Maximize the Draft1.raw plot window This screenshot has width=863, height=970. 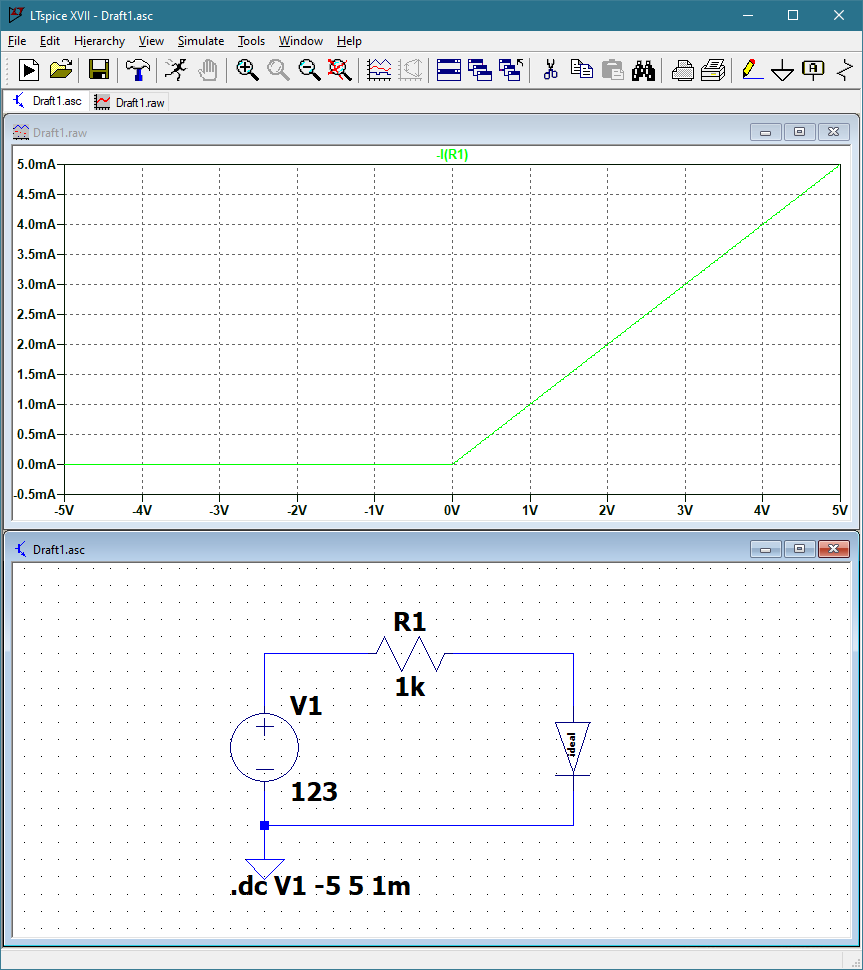click(x=799, y=132)
